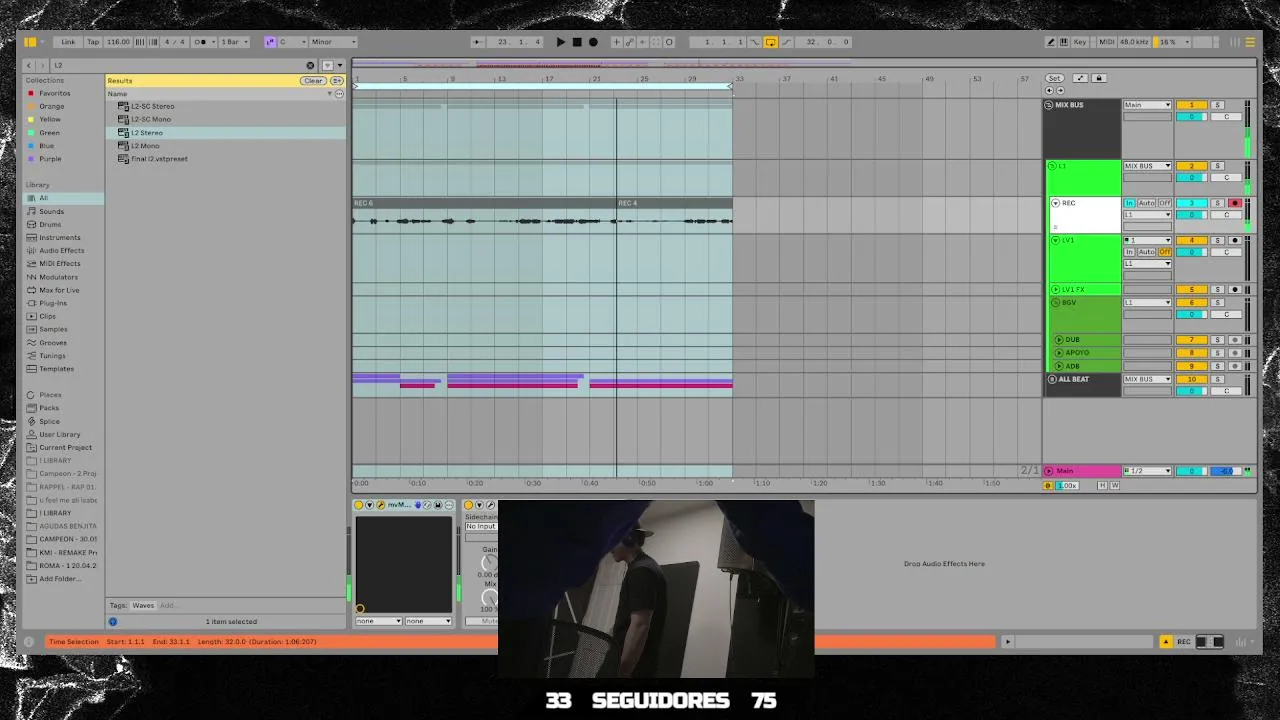Image resolution: width=1280 pixels, height=720 pixels.
Task: Open the 1 Bar quantization dropdown
Action: coord(235,42)
